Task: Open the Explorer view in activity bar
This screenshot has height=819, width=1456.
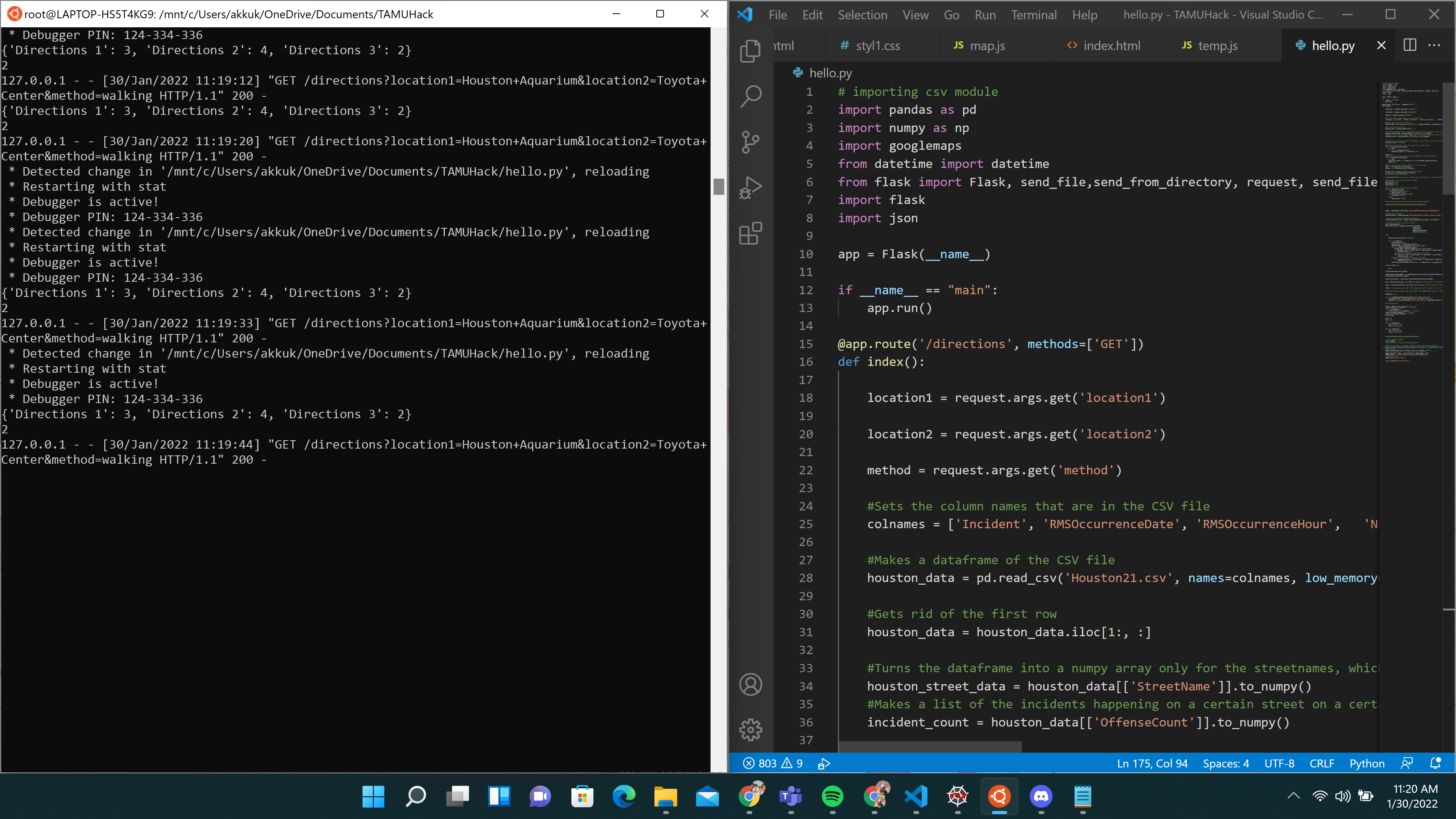Action: (x=750, y=51)
